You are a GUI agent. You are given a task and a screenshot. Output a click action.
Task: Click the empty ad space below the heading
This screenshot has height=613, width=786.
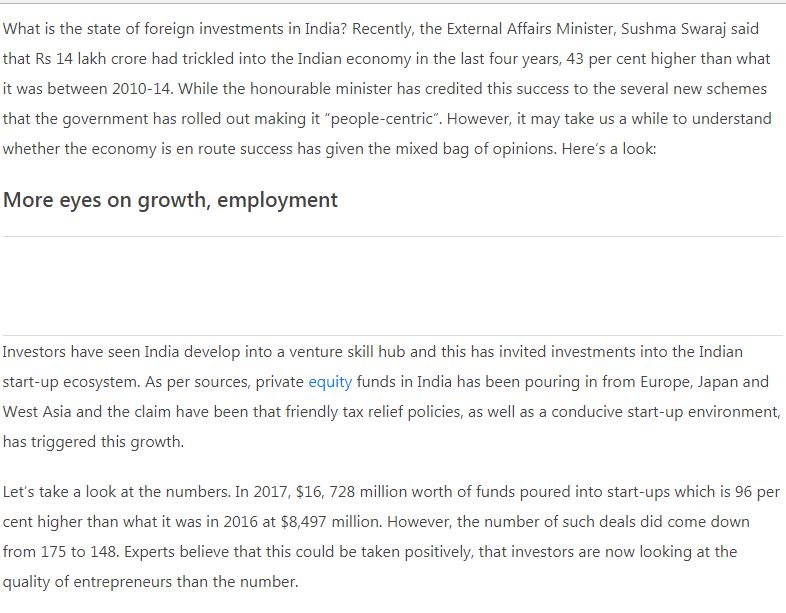392,286
